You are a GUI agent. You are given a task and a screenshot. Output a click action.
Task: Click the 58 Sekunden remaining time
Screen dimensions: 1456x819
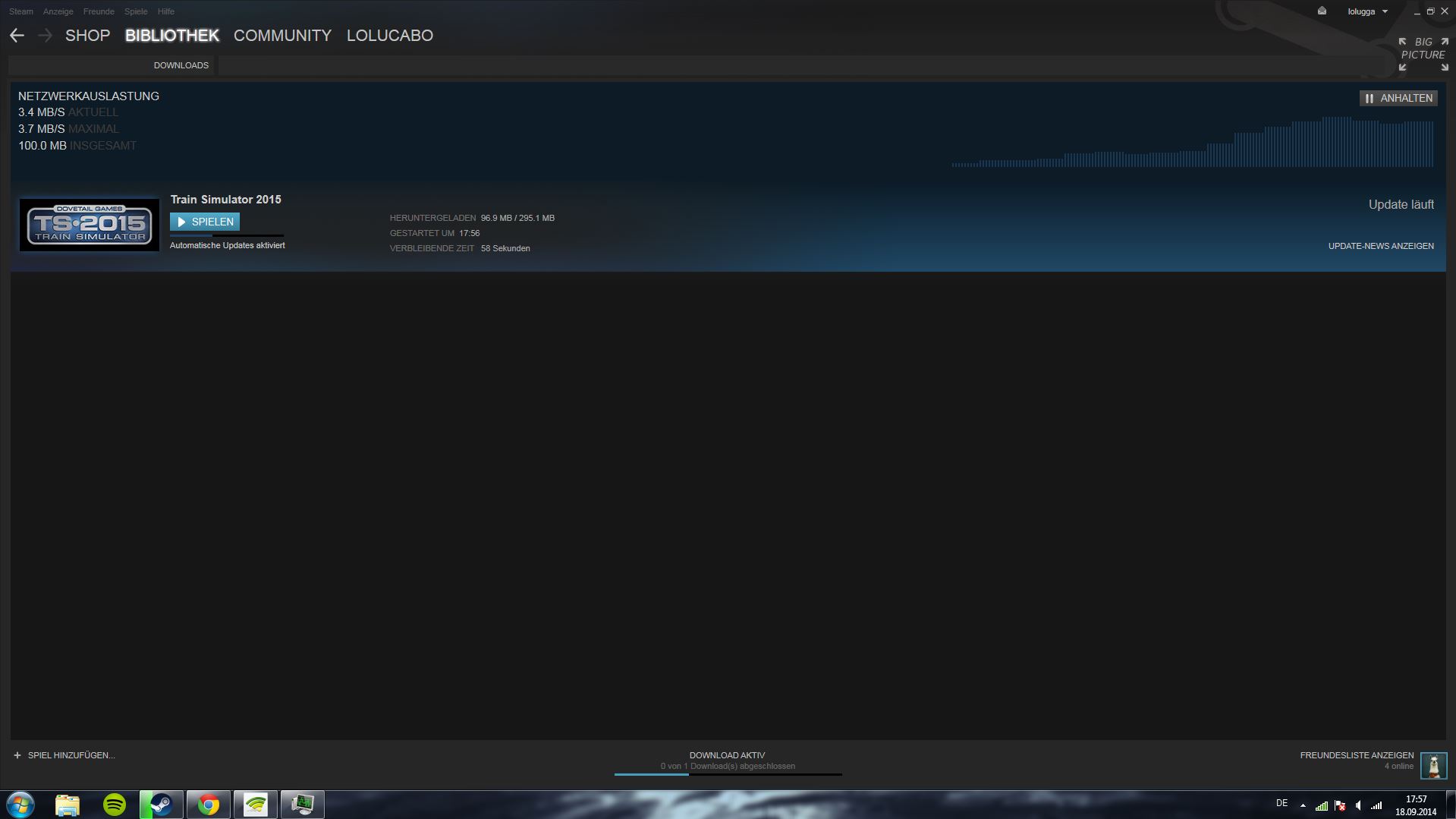(505, 248)
